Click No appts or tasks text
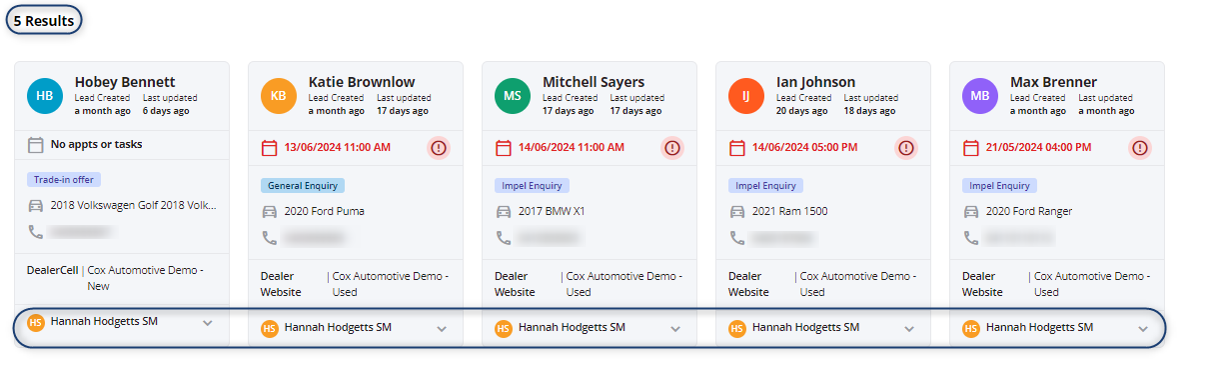Image resolution: width=1207 pixels, height=365 pixels. click(x=96, y=145)
